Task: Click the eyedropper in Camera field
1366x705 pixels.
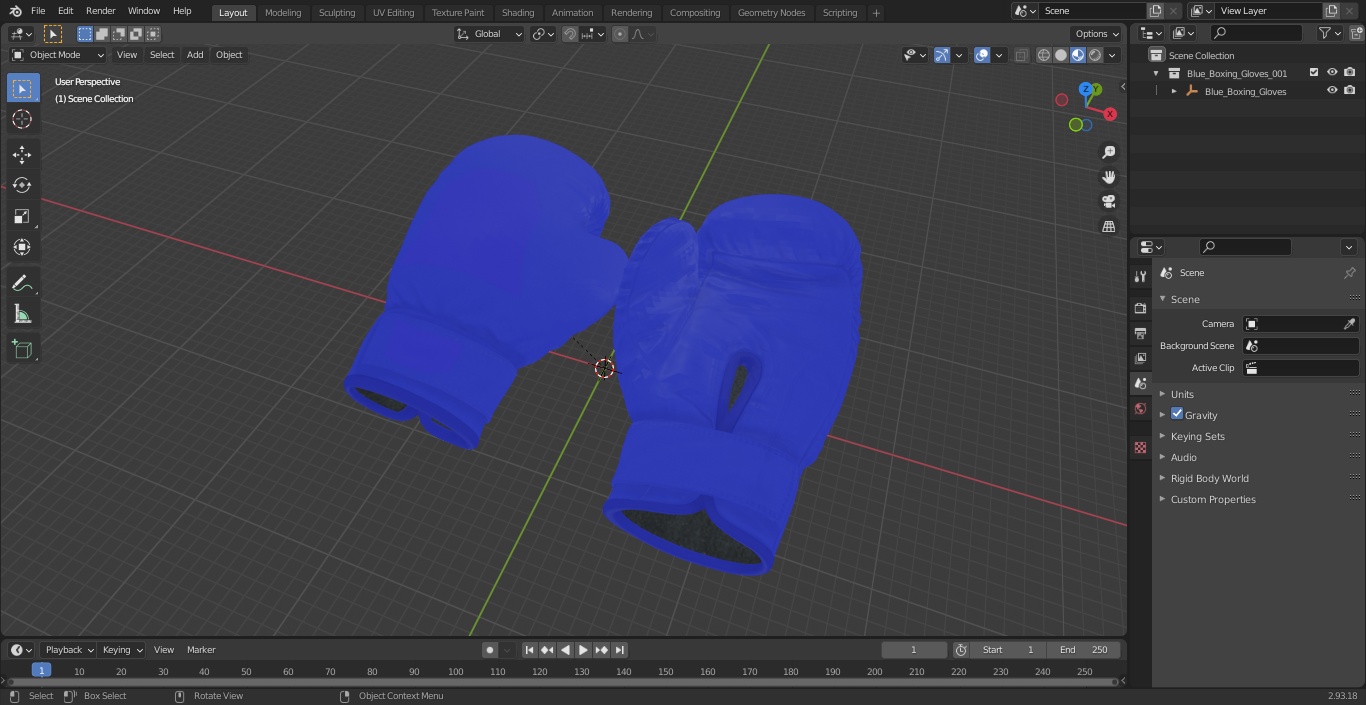Action: click(1349, 324)
